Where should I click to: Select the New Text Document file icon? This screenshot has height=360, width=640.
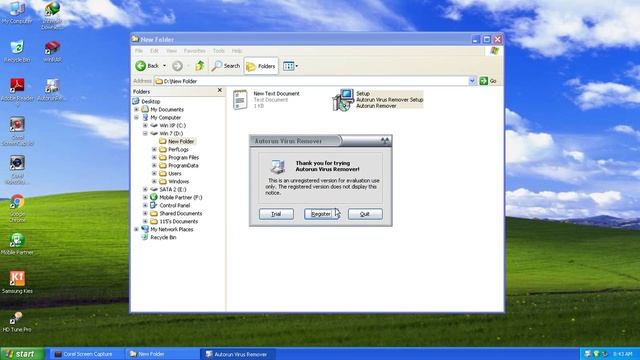pyautogui.click(x=240, y=100)
